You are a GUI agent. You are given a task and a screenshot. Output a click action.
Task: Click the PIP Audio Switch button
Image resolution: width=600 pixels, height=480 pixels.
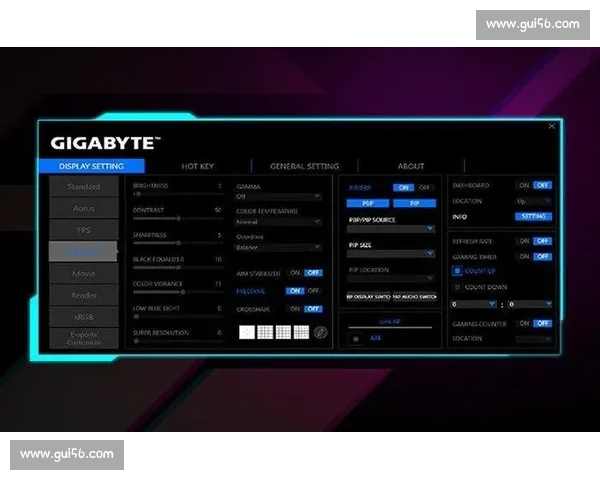(414, 297)
